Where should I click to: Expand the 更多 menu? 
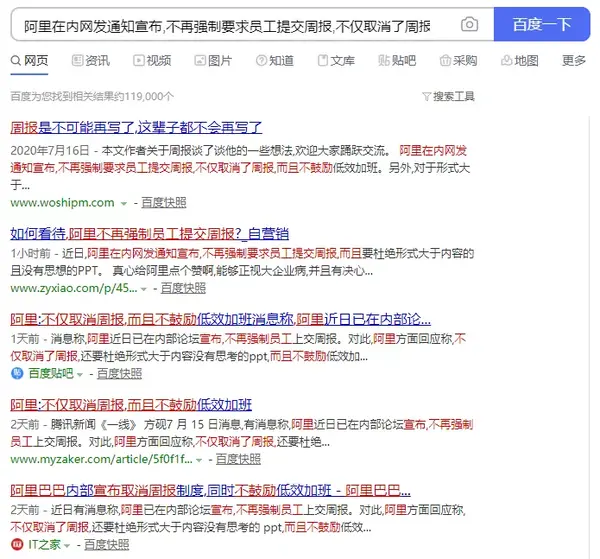574,60
